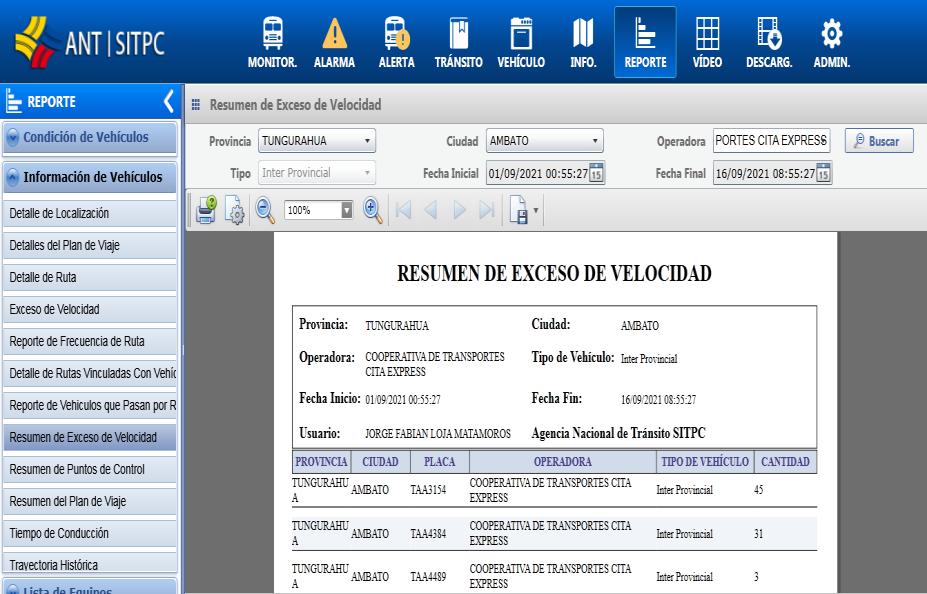Screen dimensions: 927x594
Task: Open the export format dropdown arrow
Action: tap(536, 210)
